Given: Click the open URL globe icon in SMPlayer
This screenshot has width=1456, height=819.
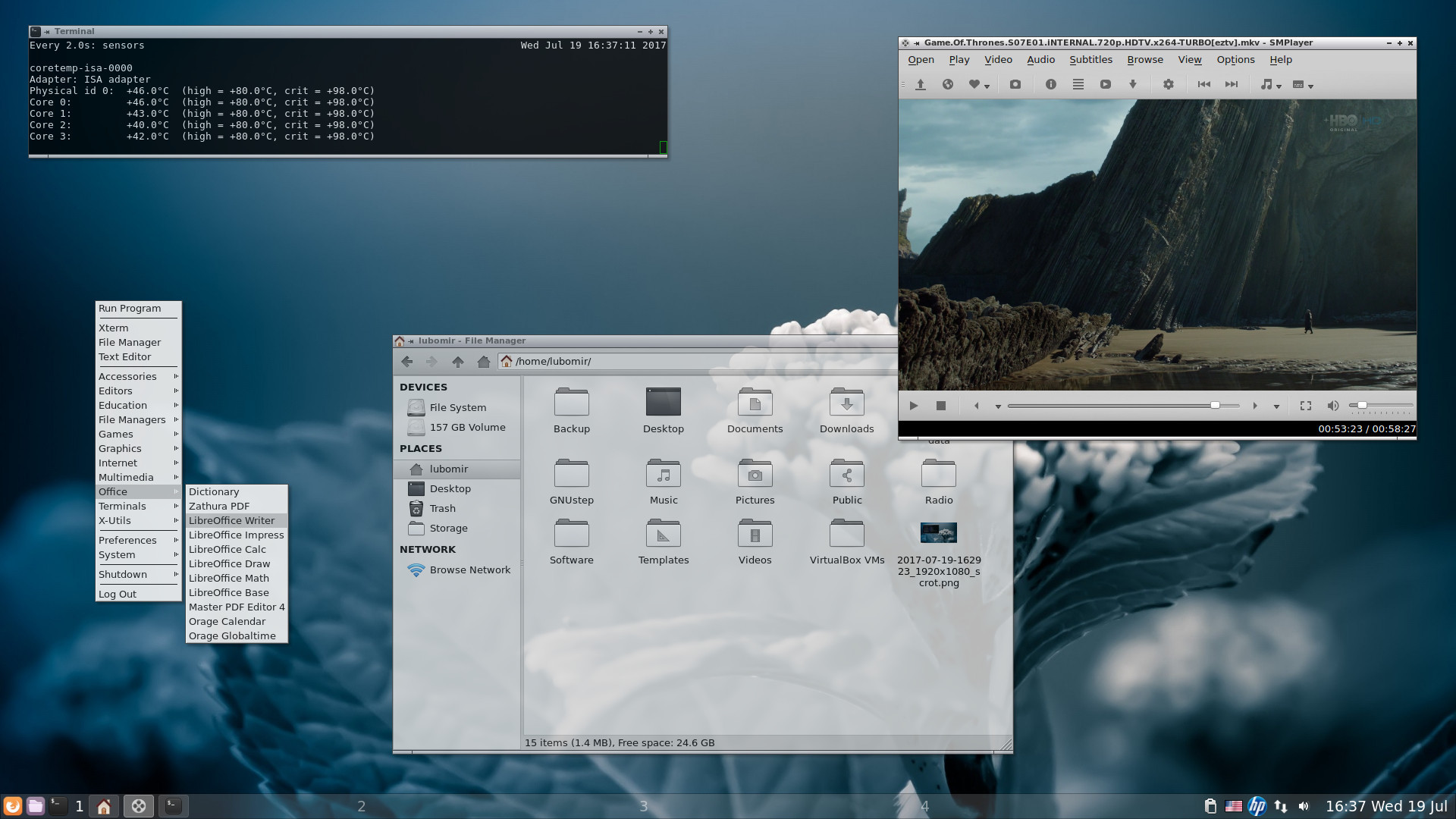Looking at the screenshot, I should 948,85.
